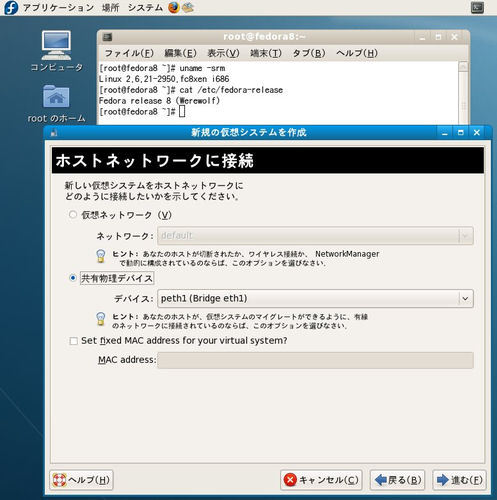Click the terminal icon in top-right panel

click(x=477, y=7)
